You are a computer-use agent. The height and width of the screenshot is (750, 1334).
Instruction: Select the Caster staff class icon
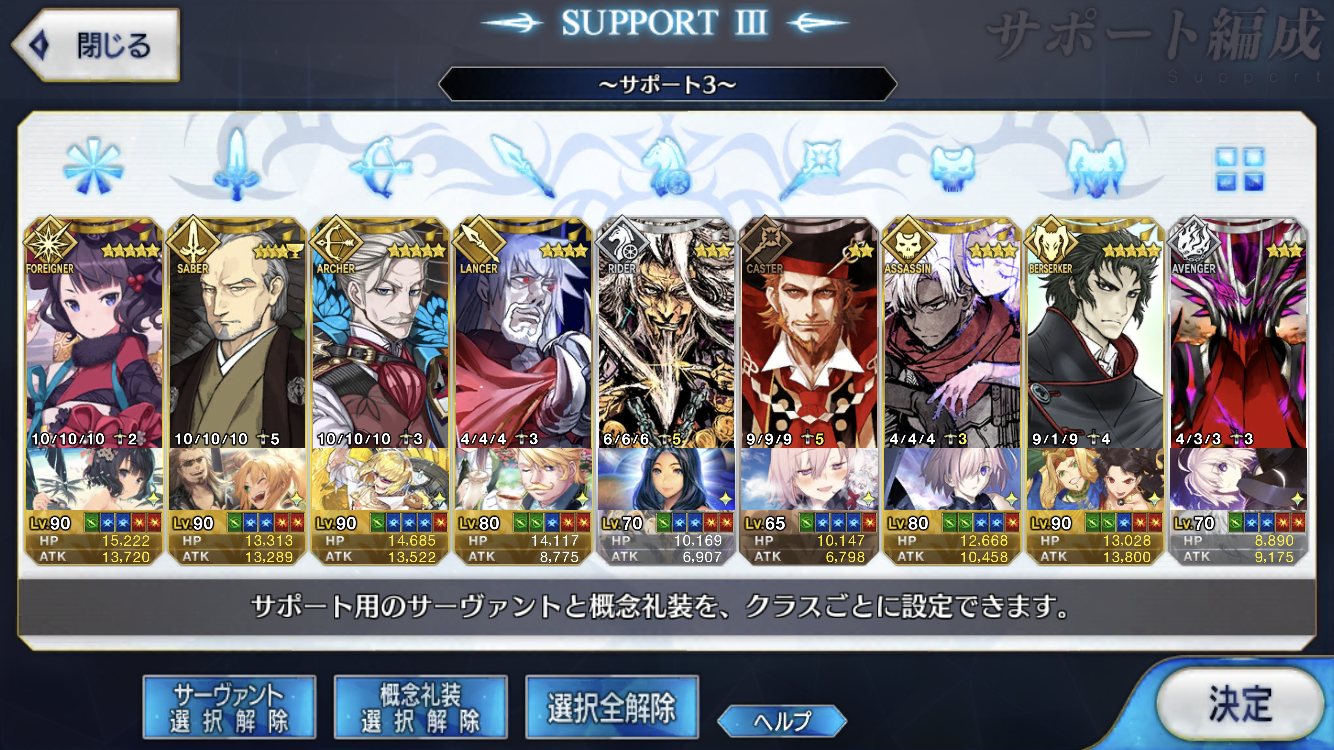point(809,165)
